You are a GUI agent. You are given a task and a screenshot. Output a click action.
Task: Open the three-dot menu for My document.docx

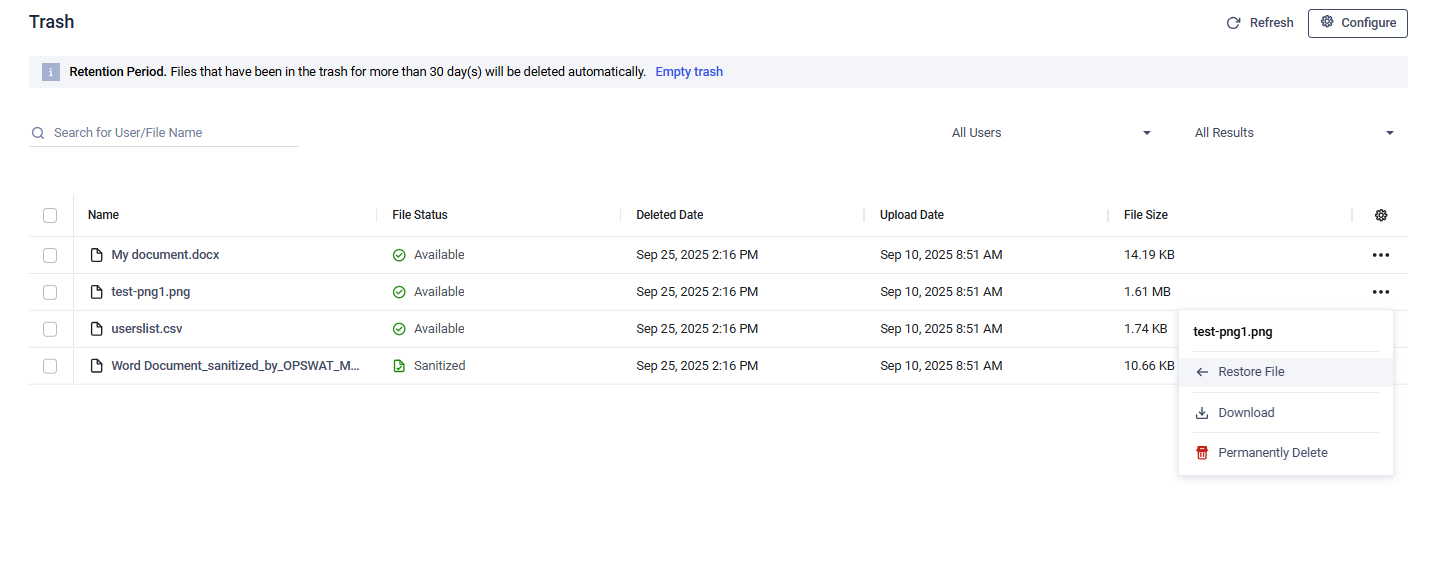coord(1381,255)
